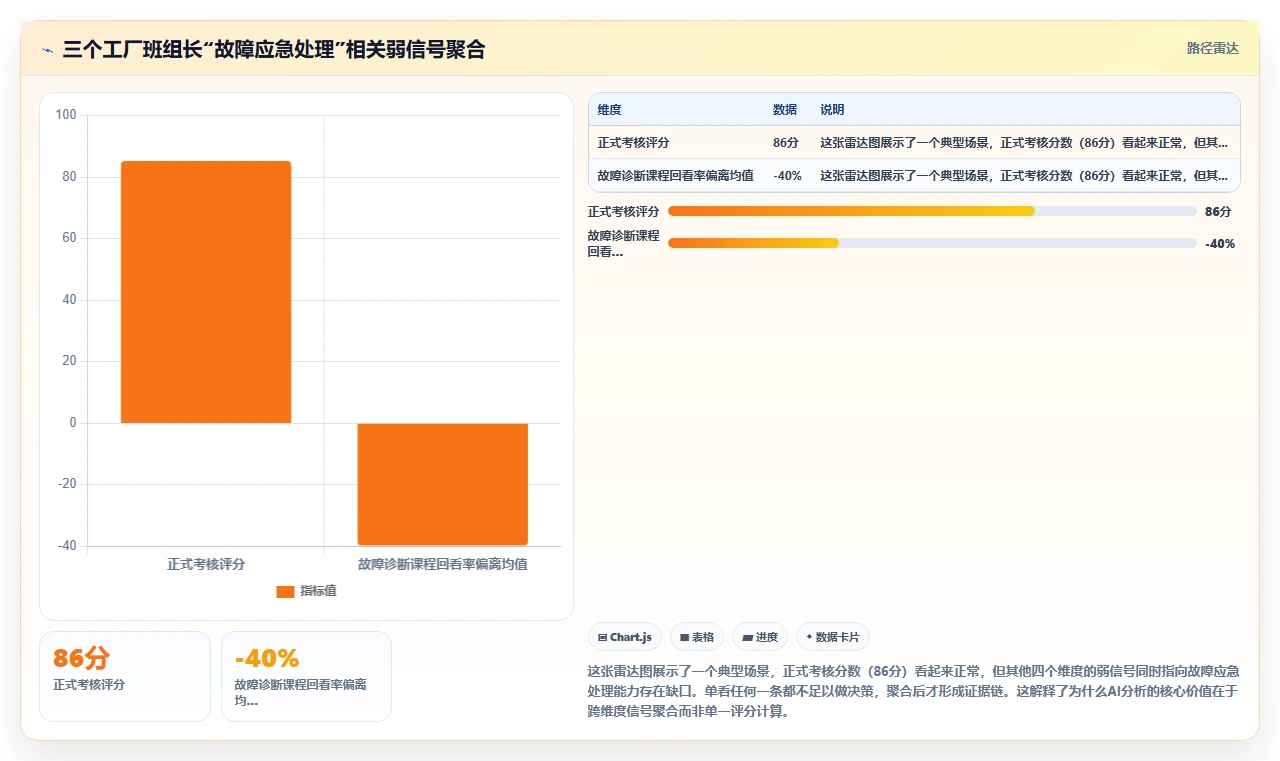
Task: Click the summary paragraph starting 这张雷达图展示了
Action: pyautogui.click(x=913, y=691)
